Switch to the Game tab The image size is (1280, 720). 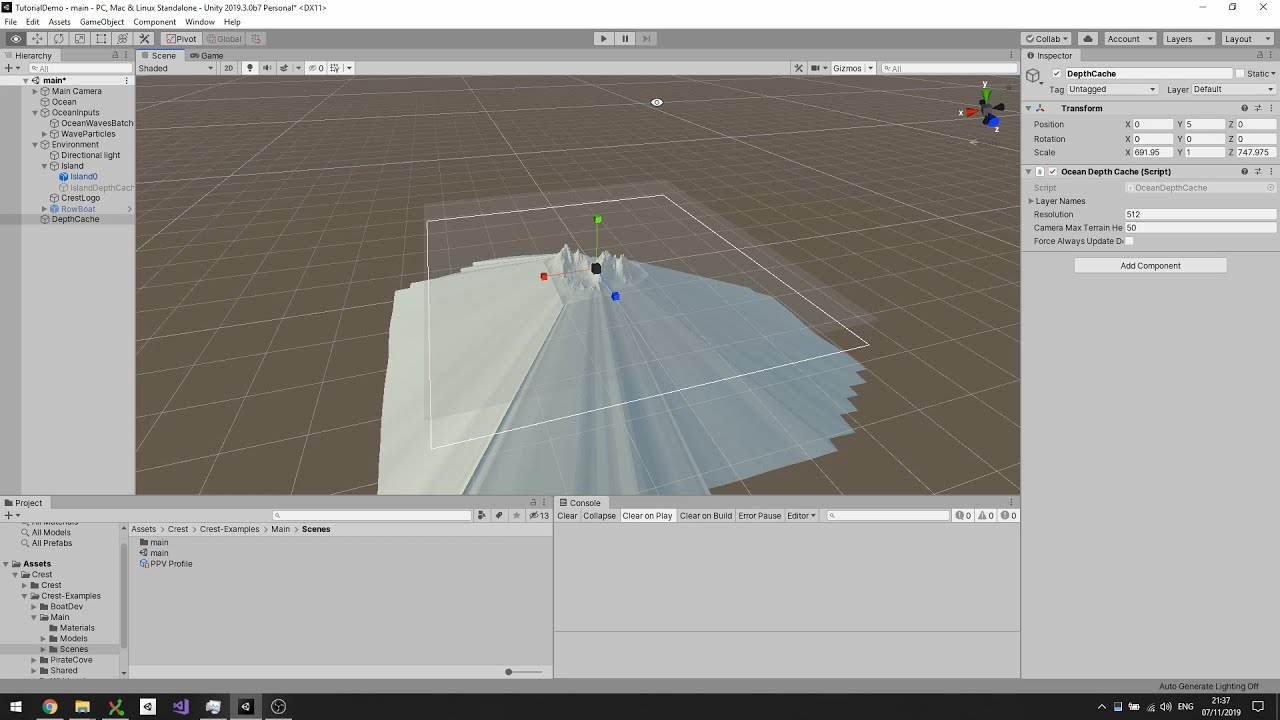click(x=207, y=55)
